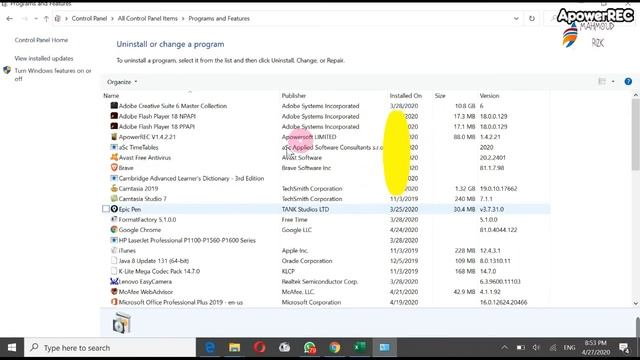Open recent locations dropdown arrow
The image size is (640, 360).
(x=36, y=18)
